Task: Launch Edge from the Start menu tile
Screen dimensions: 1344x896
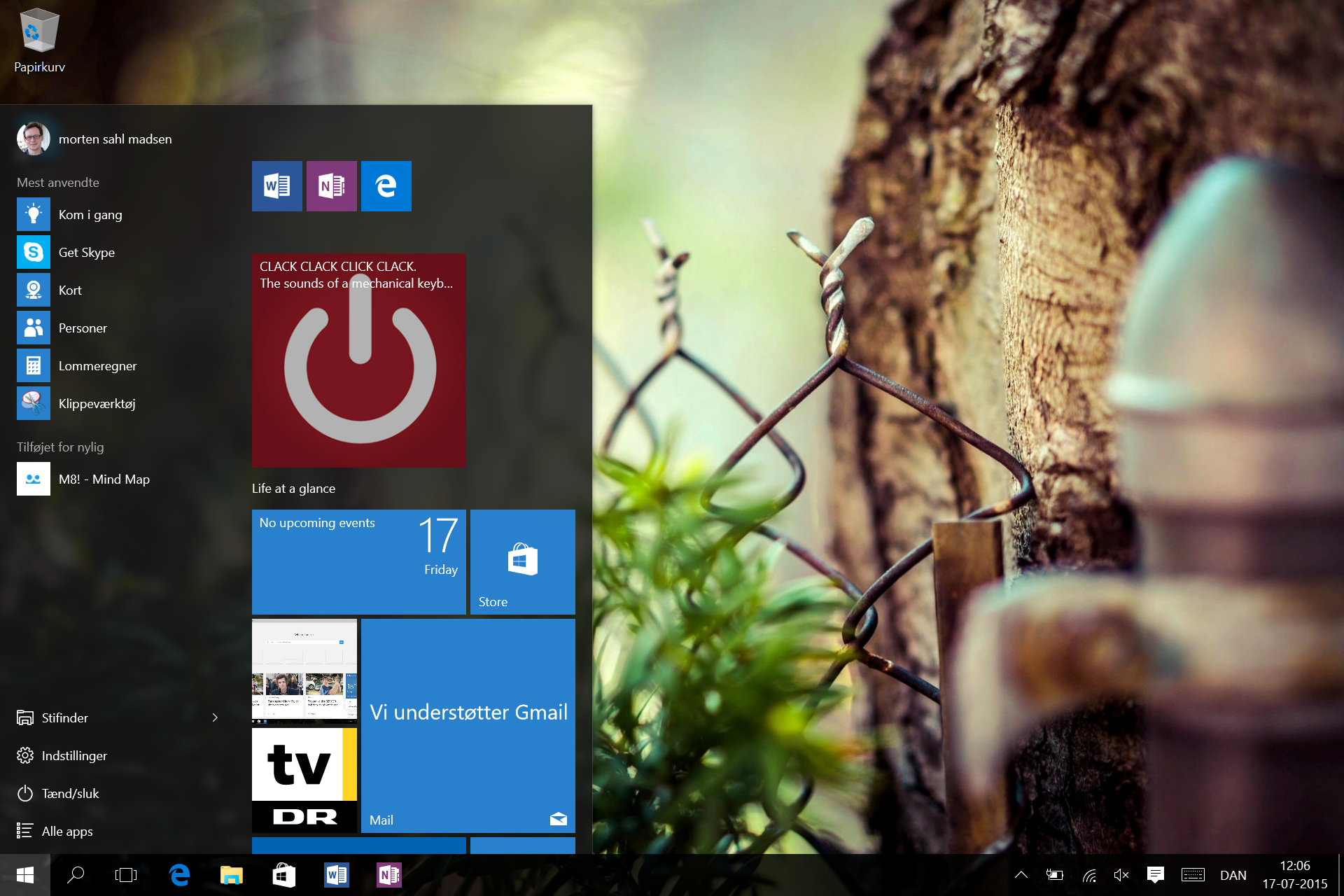Action: tap(386, 186)
